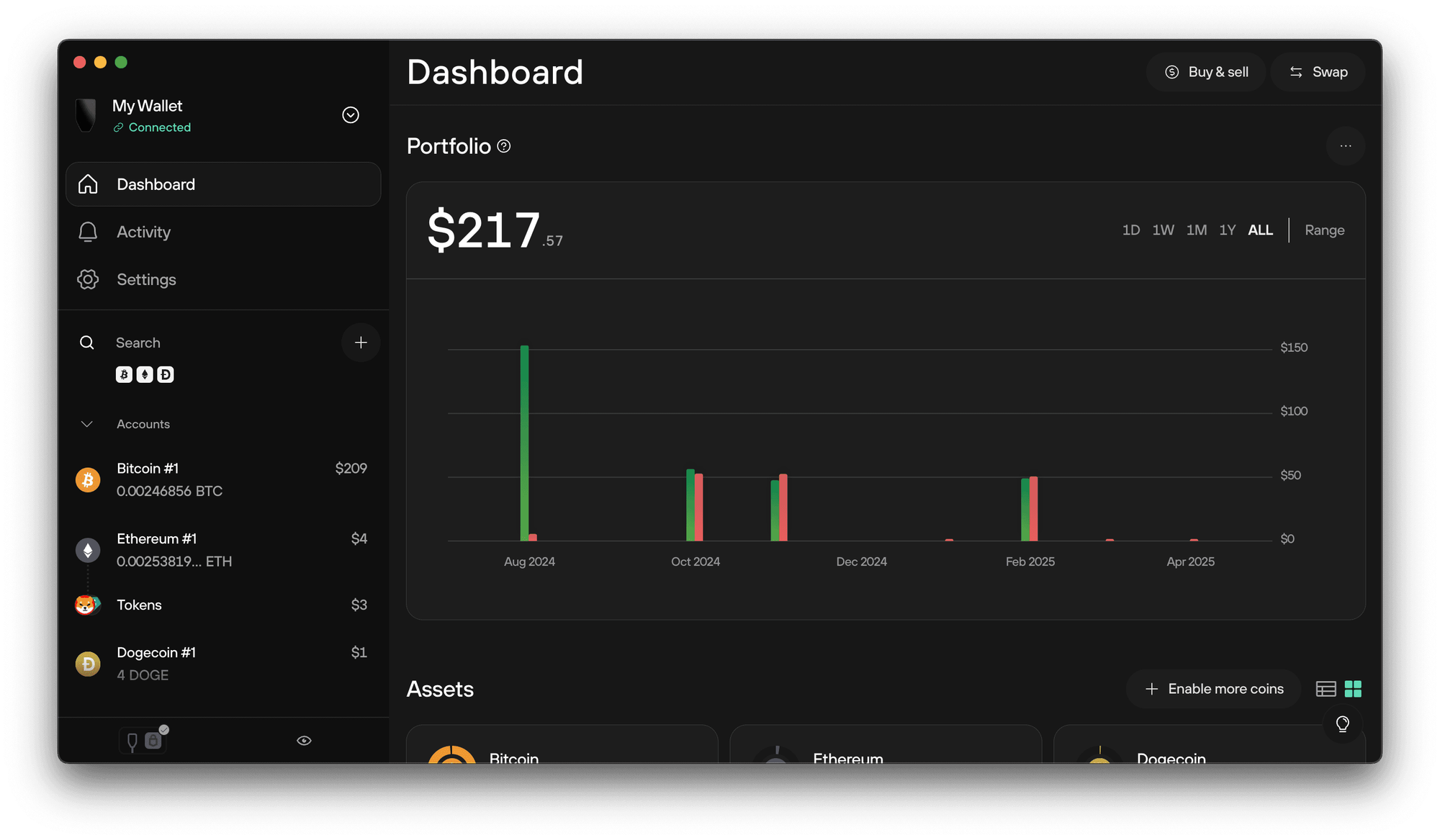Open the My Wallet dropdown chevron
Image resolution: width=1440 pixels, height=840 pixels.
pos(351,115)
